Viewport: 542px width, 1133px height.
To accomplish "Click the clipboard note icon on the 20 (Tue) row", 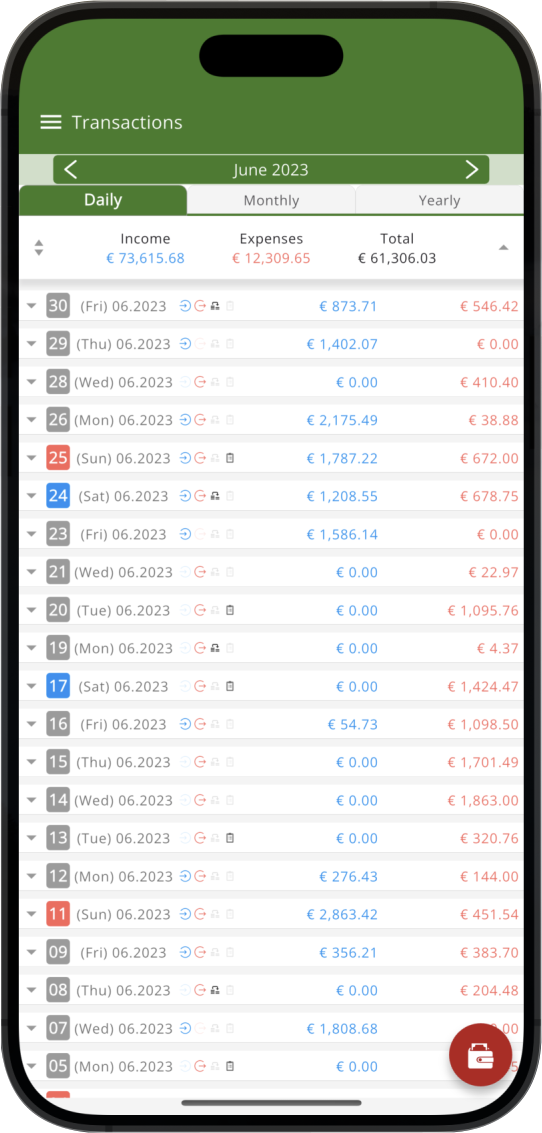I will pos(230,610).
